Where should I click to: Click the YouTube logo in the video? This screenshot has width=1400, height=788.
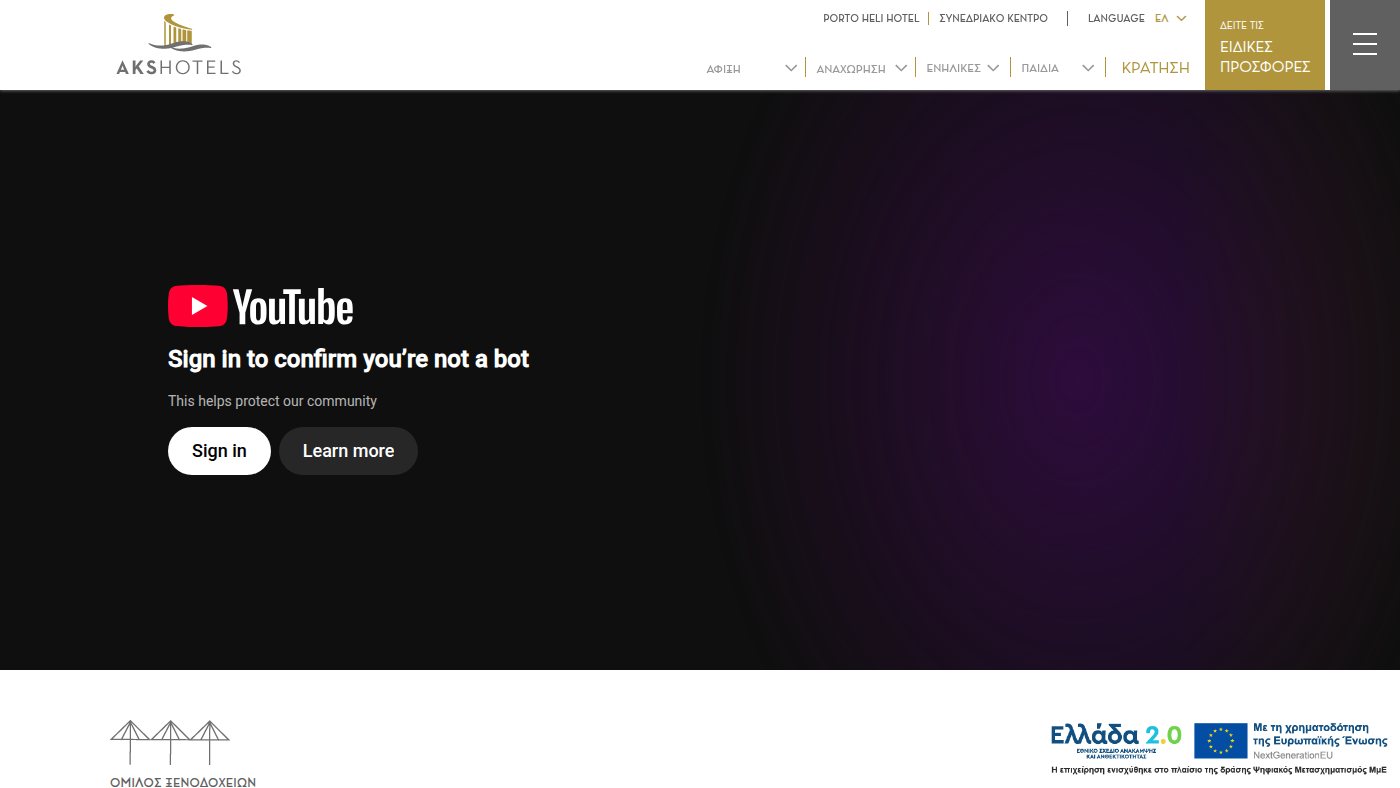pyautogui.click(x=261, y=307)
